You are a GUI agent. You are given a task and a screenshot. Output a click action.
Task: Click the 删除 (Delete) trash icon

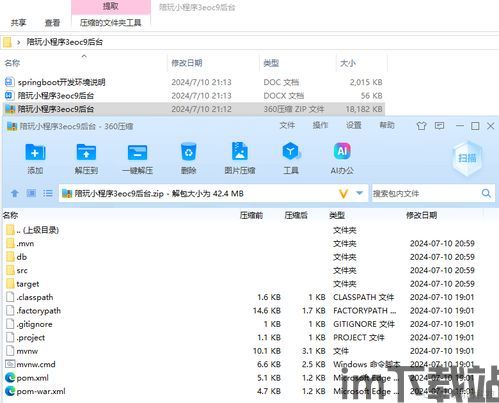[189, 152]
